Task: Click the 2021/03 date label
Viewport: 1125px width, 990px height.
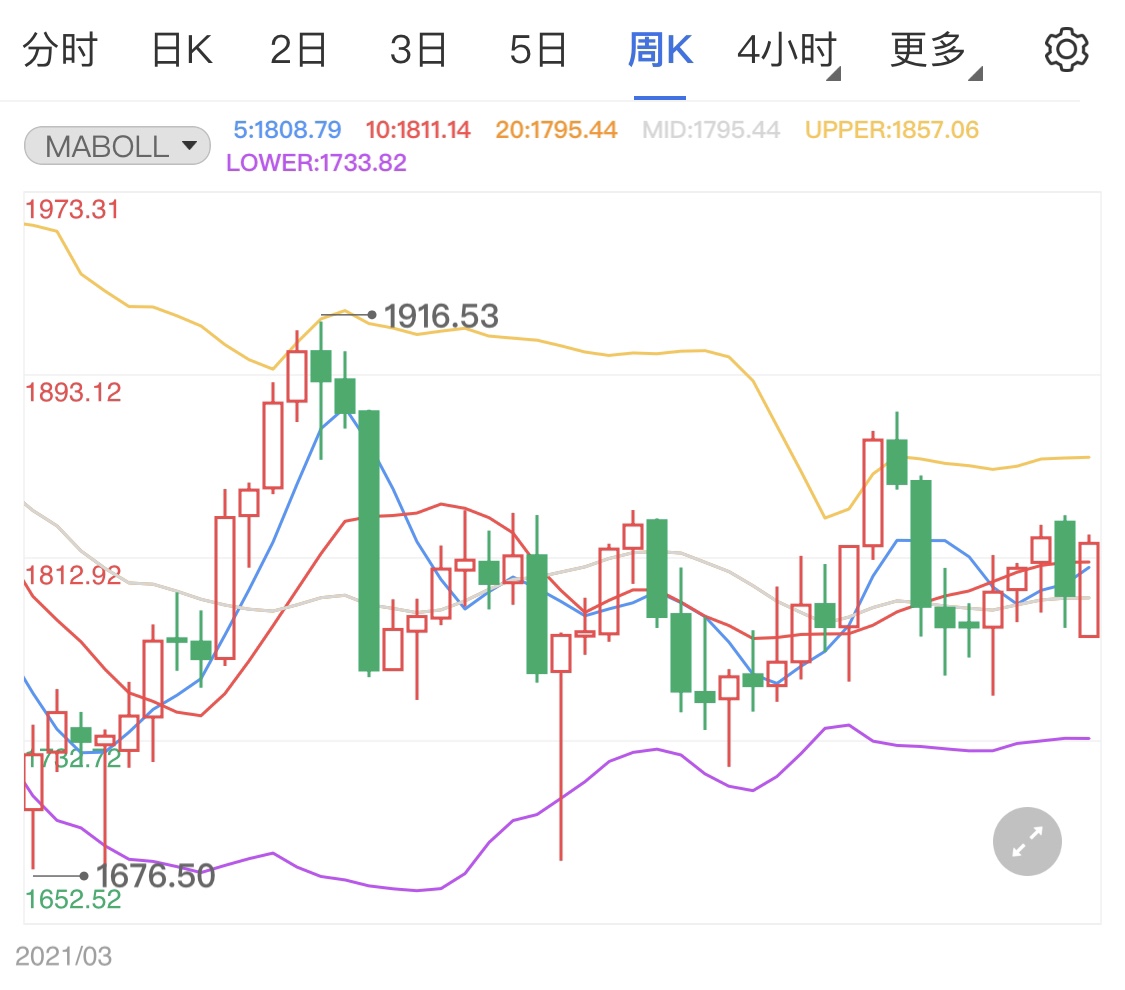Action: coord(63,956)
